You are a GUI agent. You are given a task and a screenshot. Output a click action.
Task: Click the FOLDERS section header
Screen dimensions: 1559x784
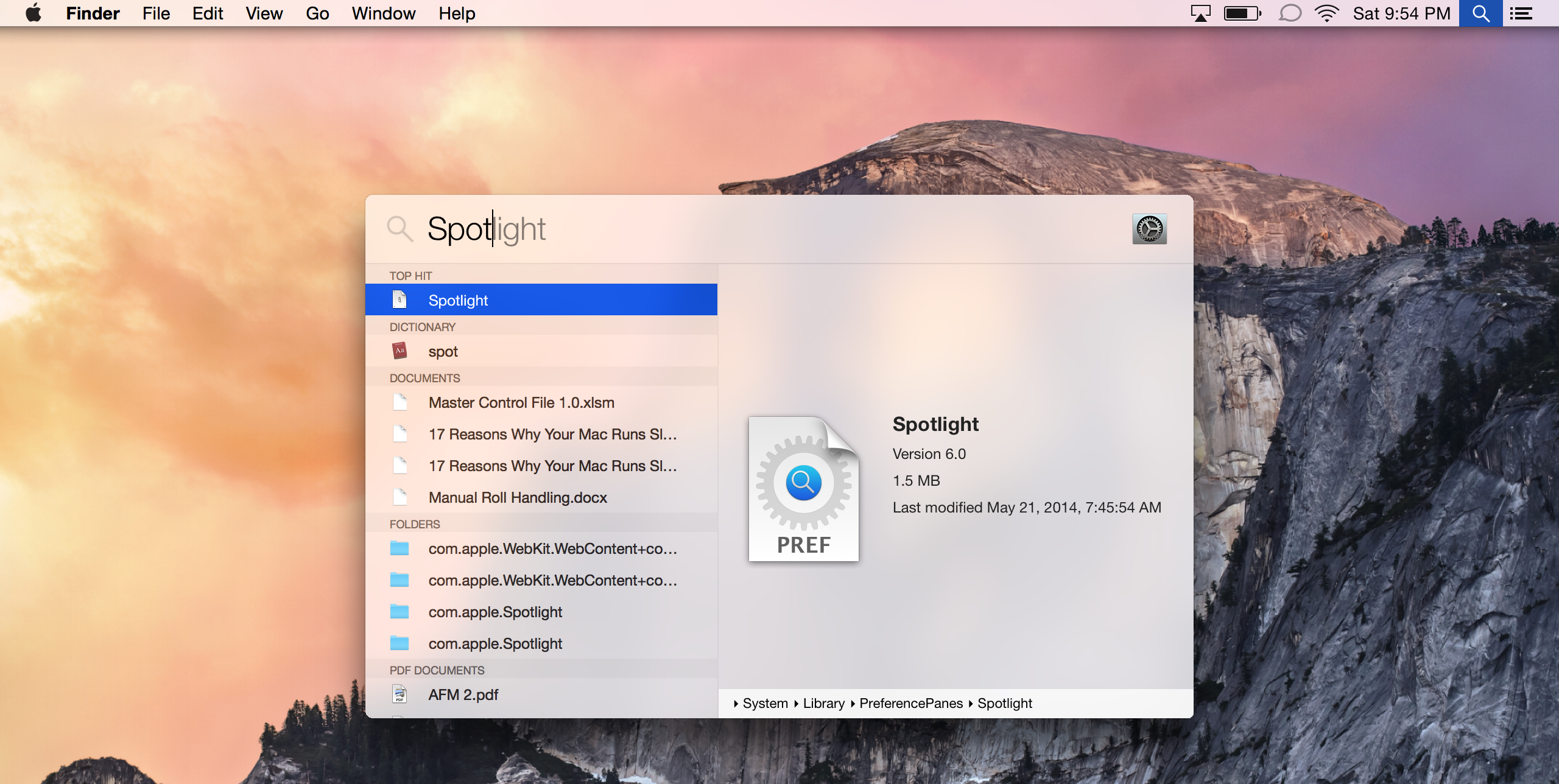coord(415,523)
